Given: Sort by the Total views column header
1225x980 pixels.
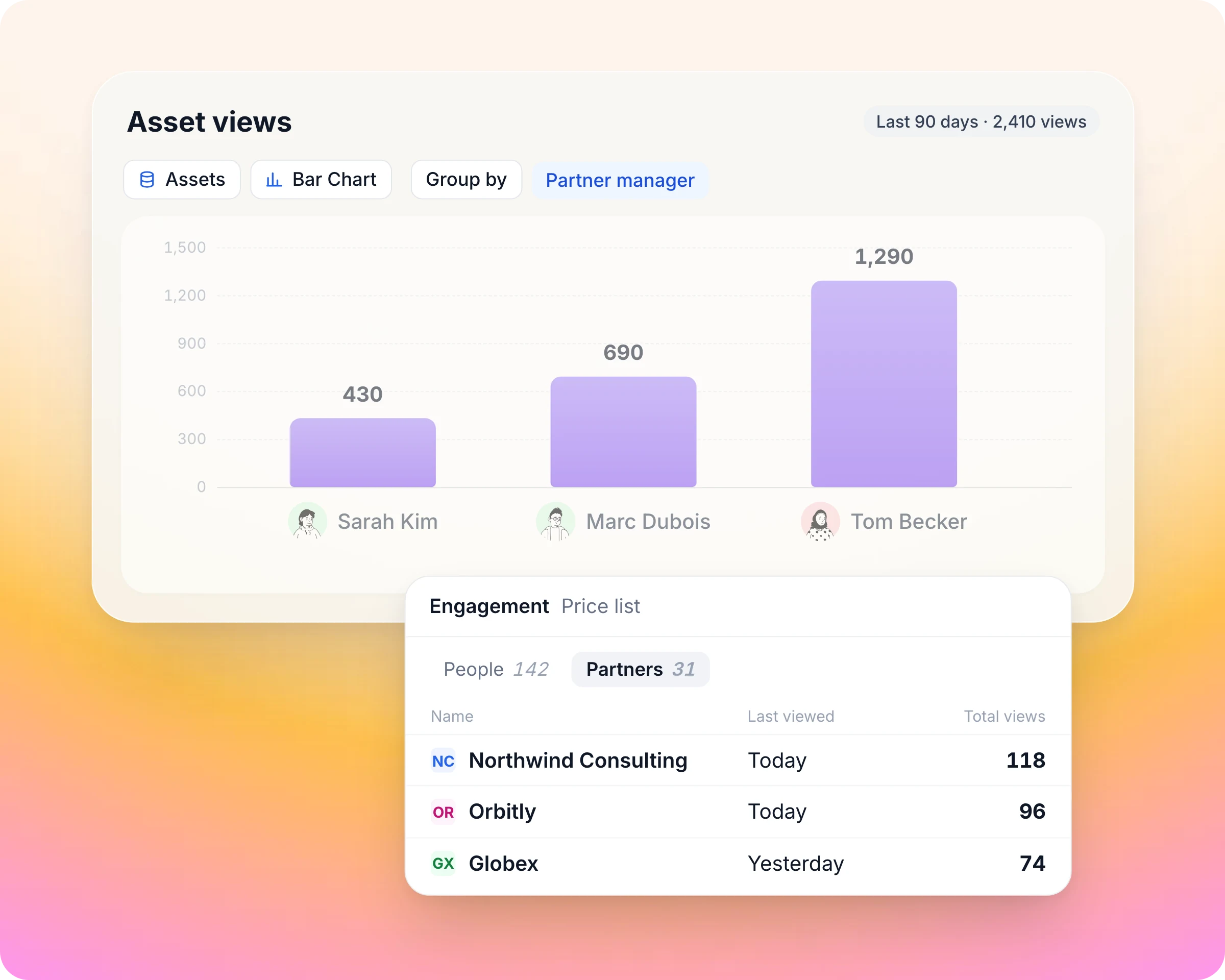Looking at the screenshot, I should click(1004, 717).
